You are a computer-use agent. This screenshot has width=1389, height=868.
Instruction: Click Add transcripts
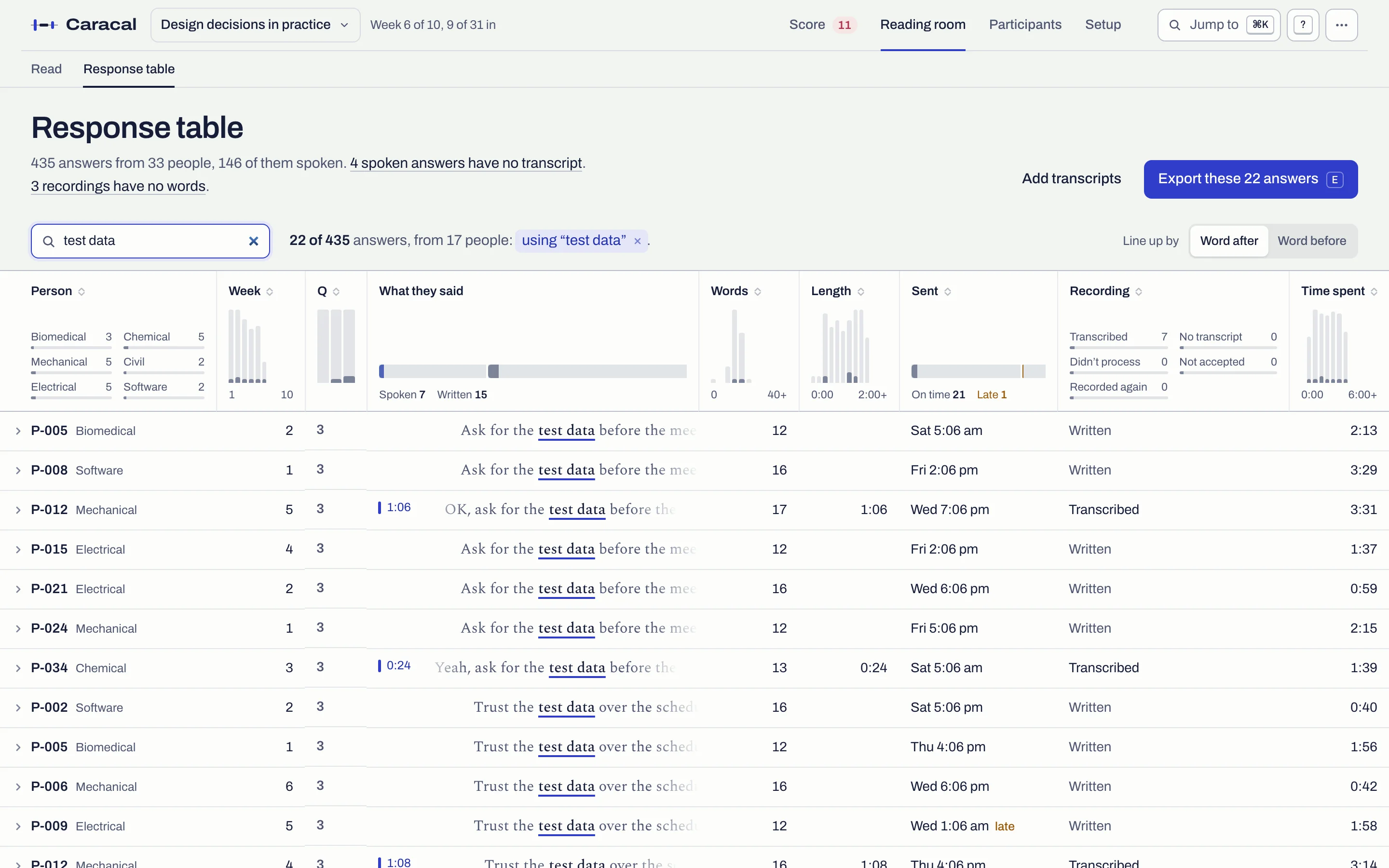pyautogui.click(x=1071, y=179)
